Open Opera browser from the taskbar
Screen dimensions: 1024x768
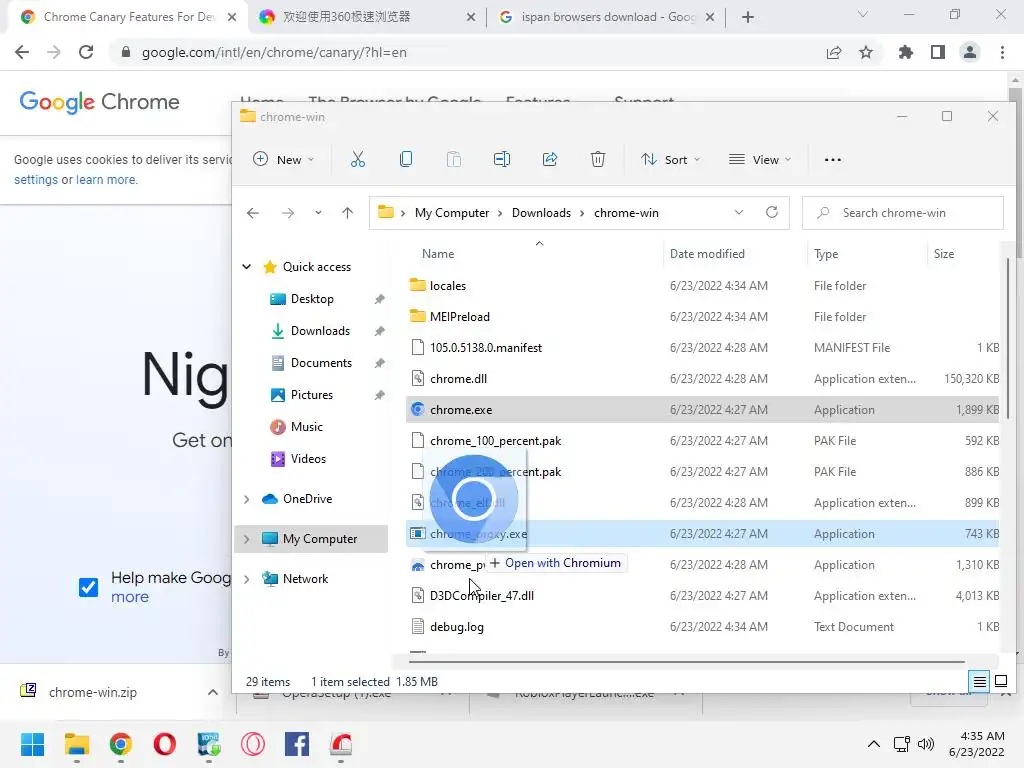tap(165, 744)
